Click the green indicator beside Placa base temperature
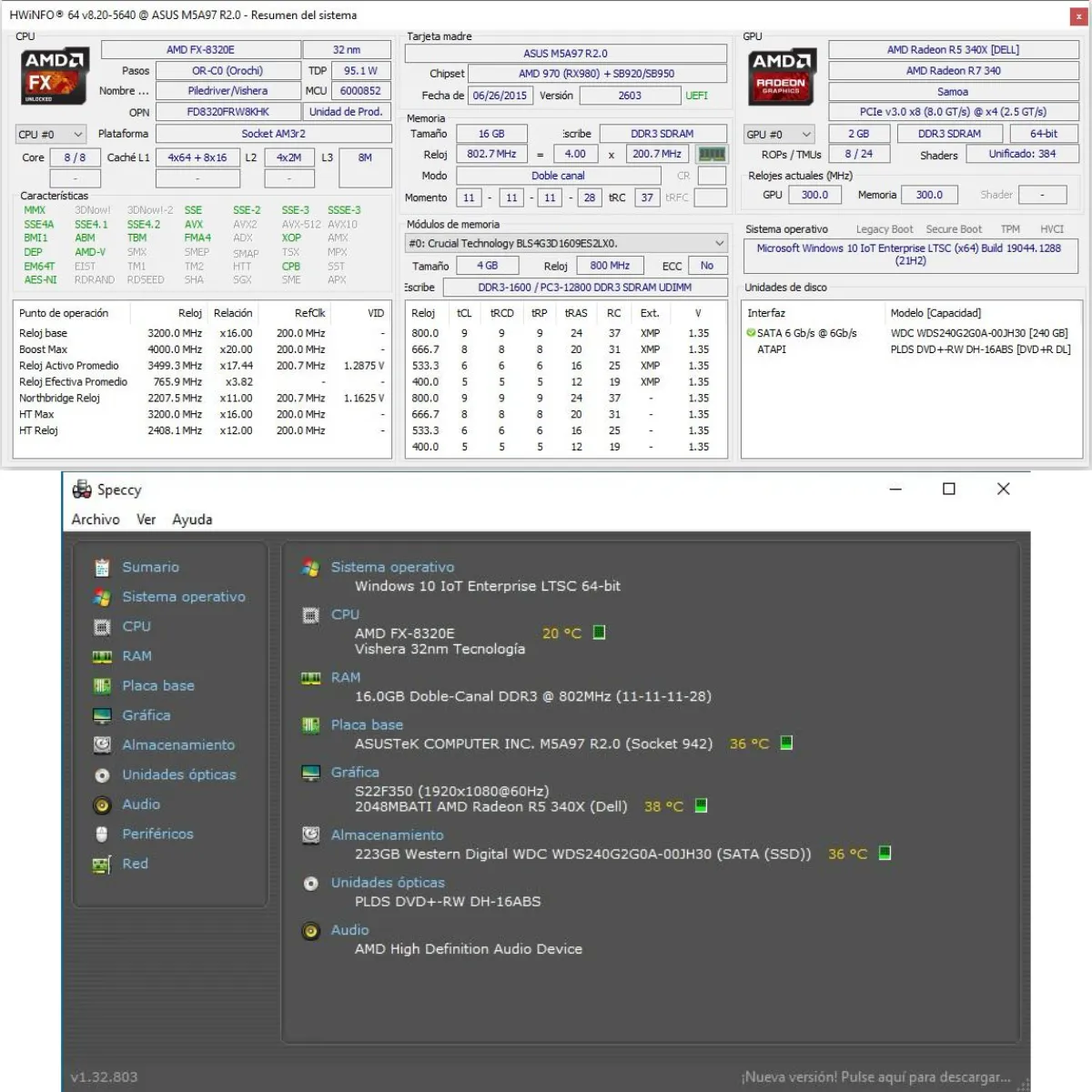This screenshot has height=1092, width=1092. (x=785, y=743)
